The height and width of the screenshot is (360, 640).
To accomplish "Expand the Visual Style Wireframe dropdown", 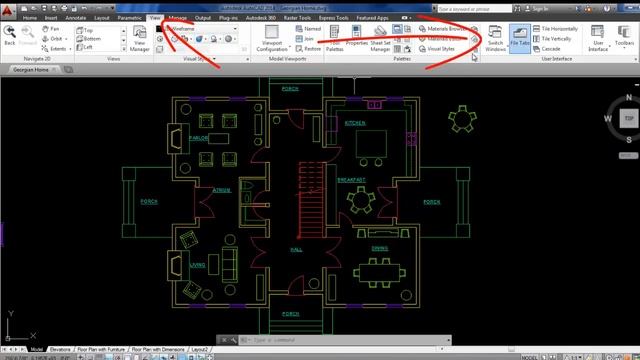I will [235, 29].
